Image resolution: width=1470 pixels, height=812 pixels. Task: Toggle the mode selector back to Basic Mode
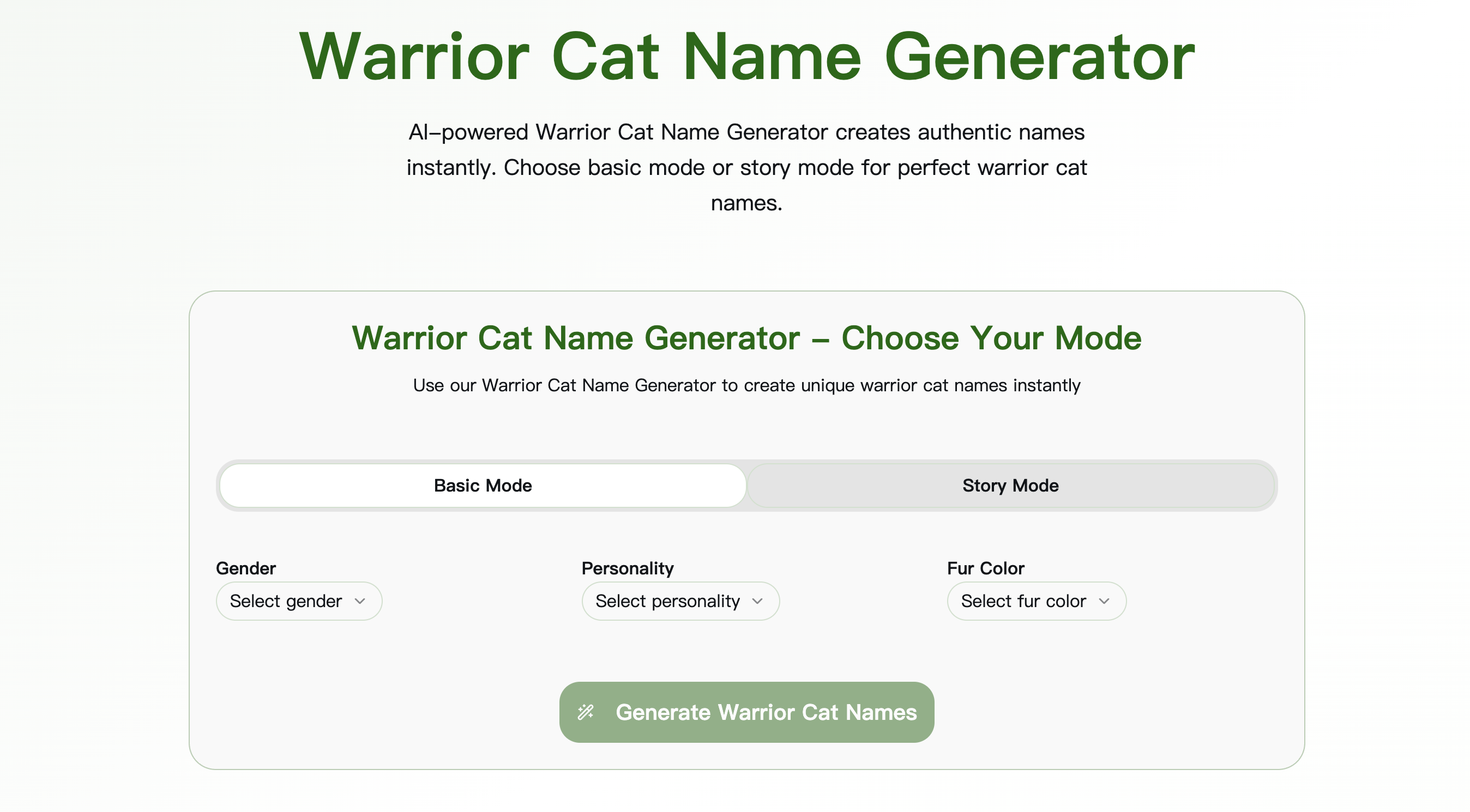point(482,485)
